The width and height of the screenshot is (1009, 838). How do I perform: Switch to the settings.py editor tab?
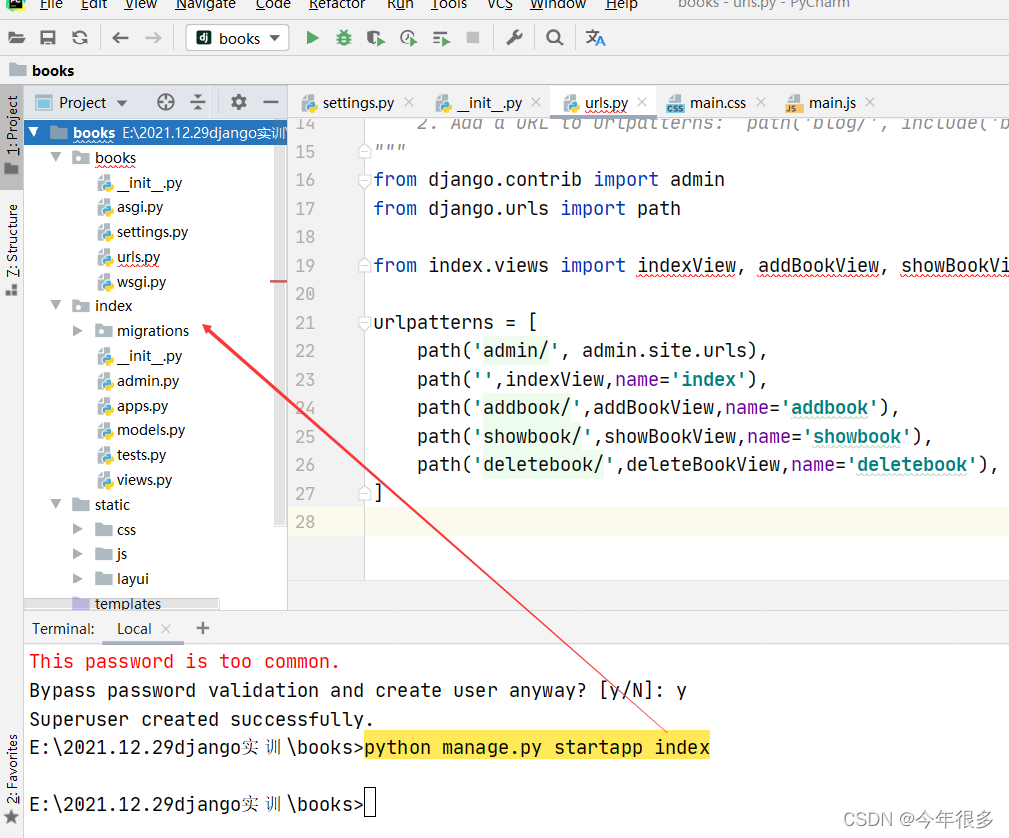pyautogui.click(x=358, y=103)
